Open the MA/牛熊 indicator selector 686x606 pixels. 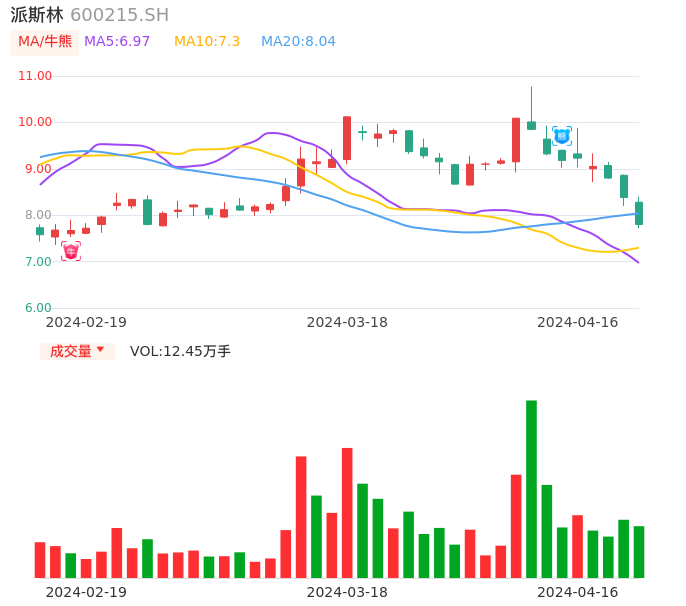44,41
